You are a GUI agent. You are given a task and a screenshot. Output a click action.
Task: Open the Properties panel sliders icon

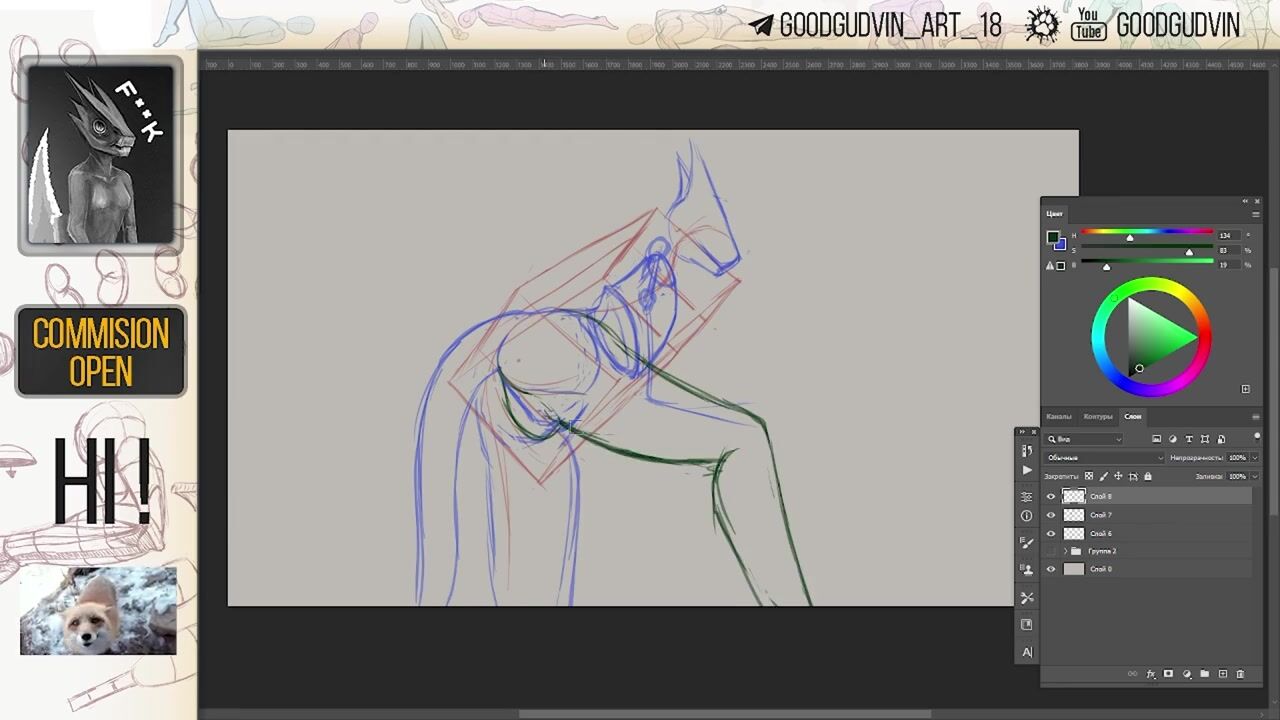(1027, 497)
